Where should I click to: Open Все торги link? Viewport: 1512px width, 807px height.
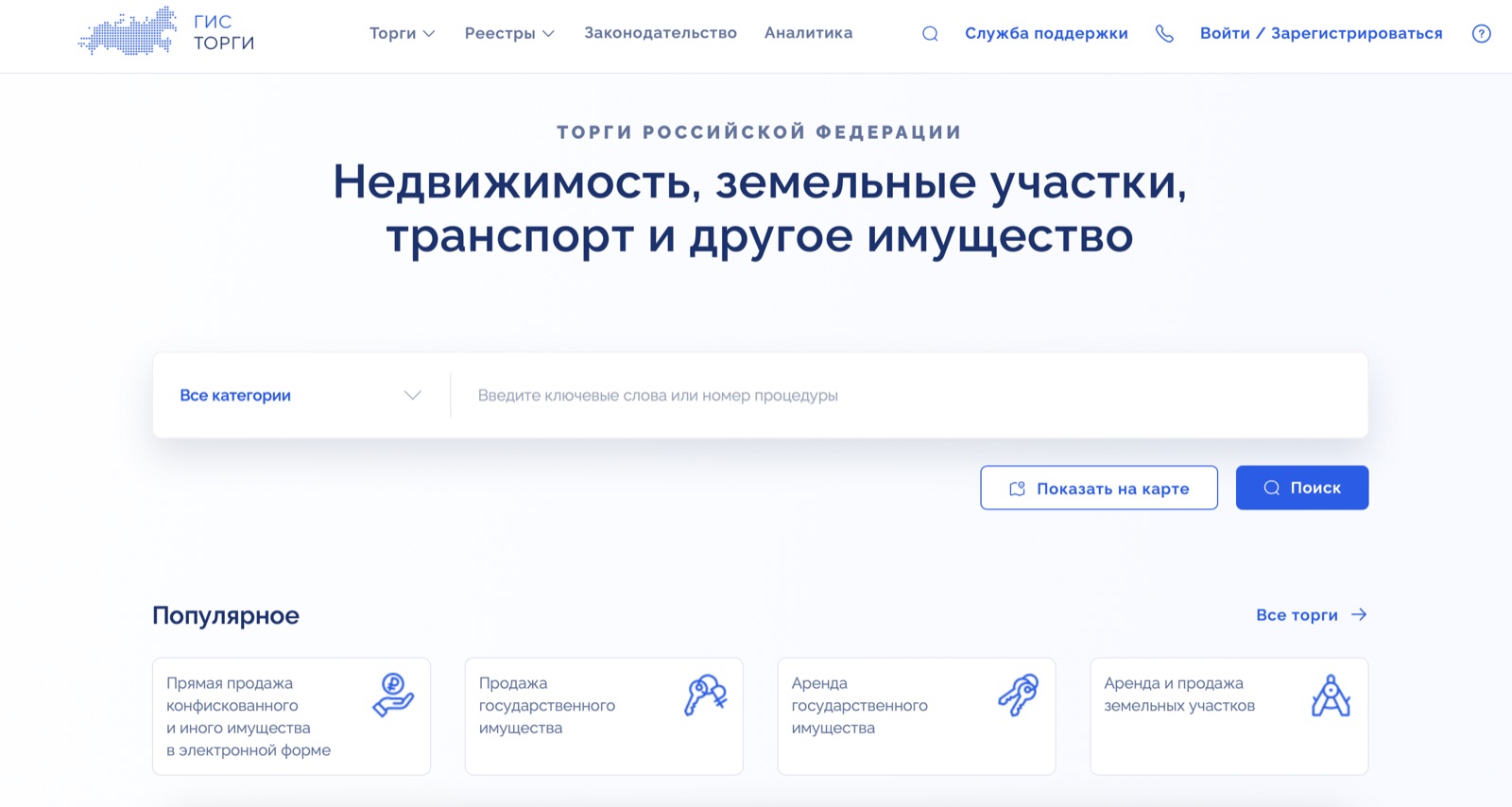pos(1311,615)
